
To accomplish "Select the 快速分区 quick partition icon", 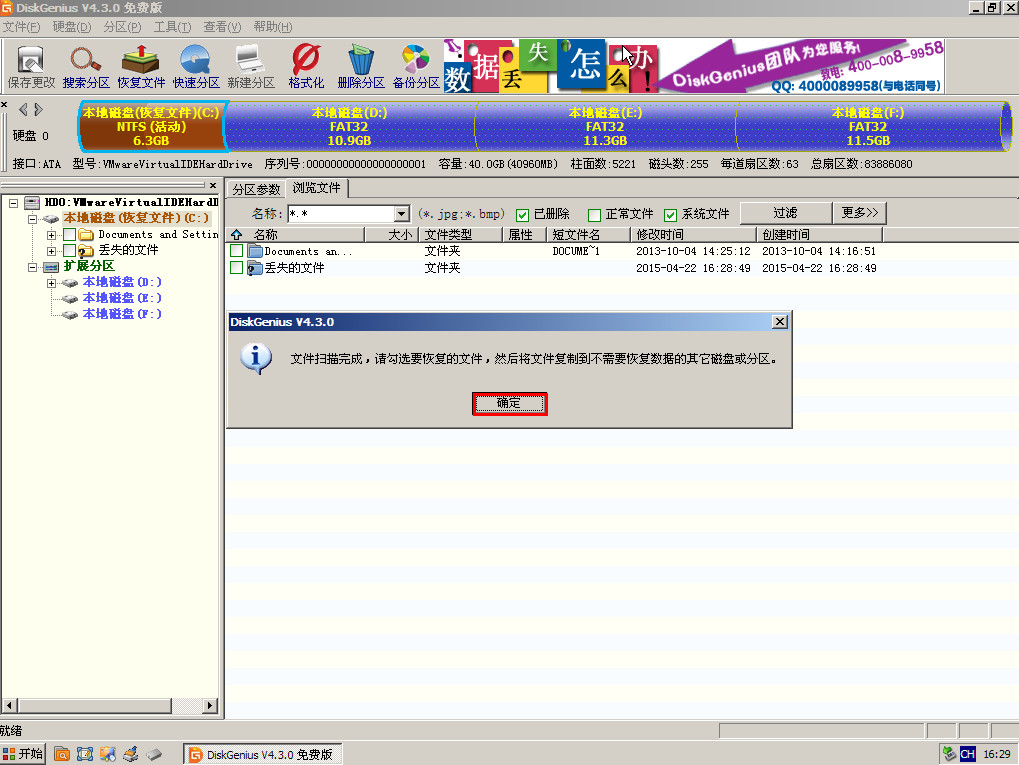I will point(196,66).
